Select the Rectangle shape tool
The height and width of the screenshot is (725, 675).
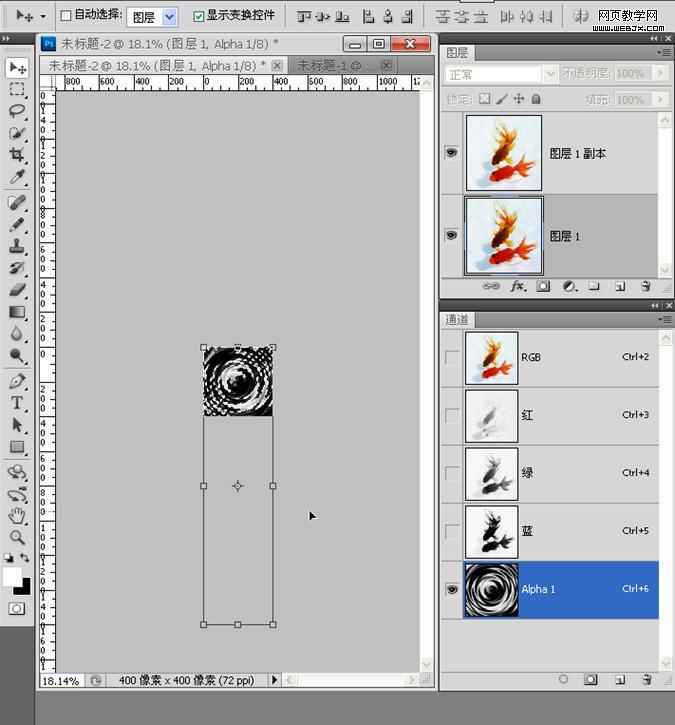point(18,446)
